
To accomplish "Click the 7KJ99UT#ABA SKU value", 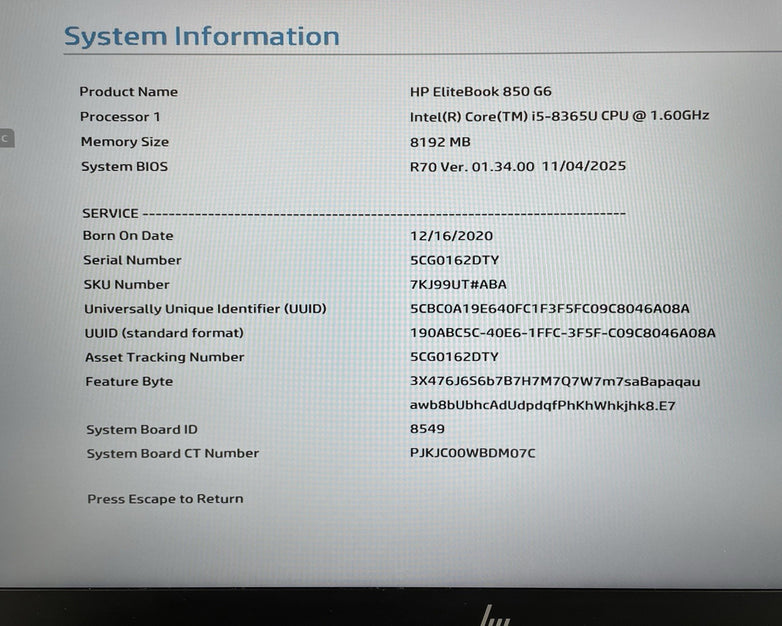I will tap(458, 284).
